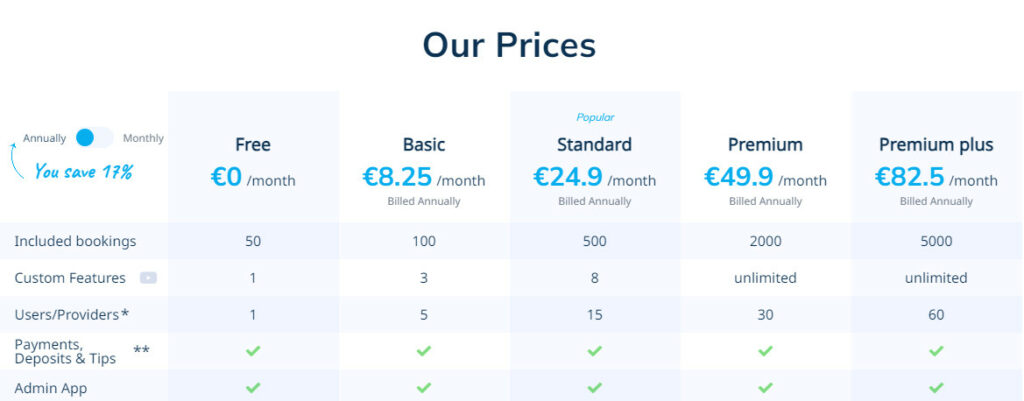Viewport: 1024px width, 401px height.
Task: Click the Users/Providers asterisk footnote
Action: point(125,313)
